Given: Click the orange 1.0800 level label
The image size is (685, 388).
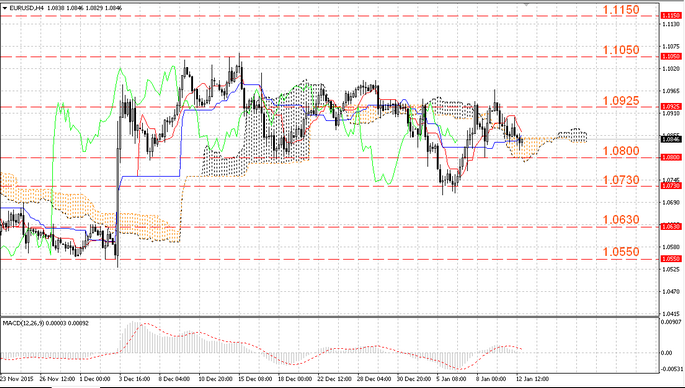Looking at the screenshot, I should (621, 151).
